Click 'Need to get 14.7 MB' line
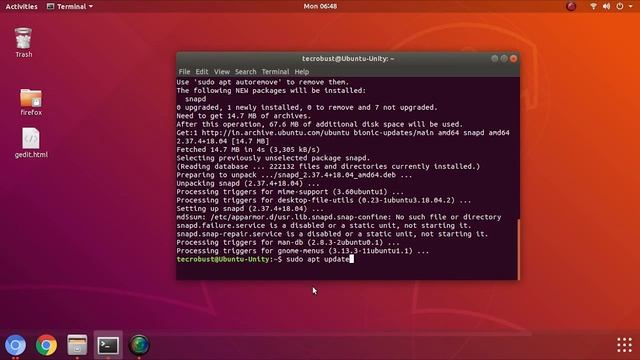The width and height of the screenshot is (640, 360). (x=244, y=116)
